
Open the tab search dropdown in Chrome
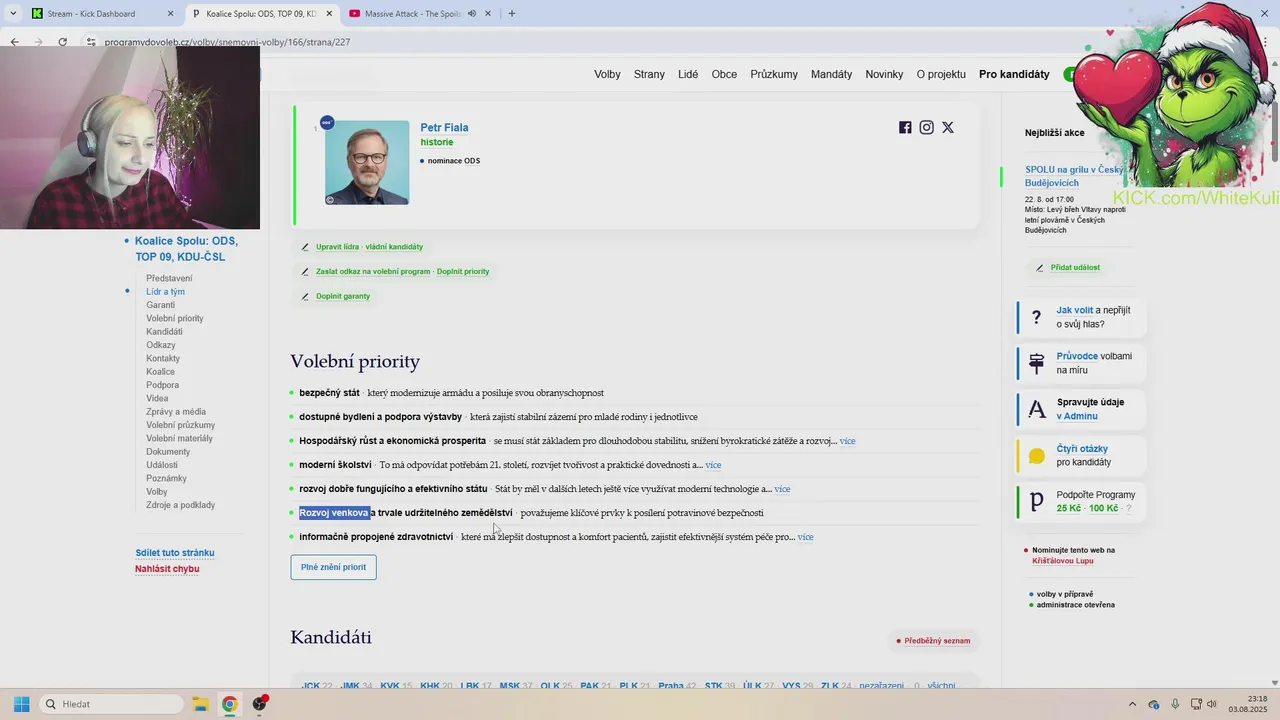tap(13, 14)
